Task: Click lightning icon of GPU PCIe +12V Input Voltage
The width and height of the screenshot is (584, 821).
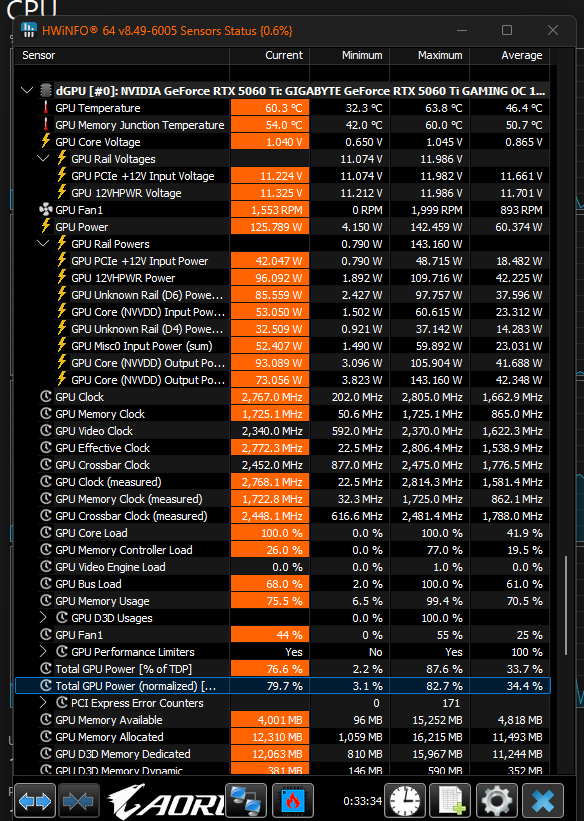Action: click(x=62, y=175)
